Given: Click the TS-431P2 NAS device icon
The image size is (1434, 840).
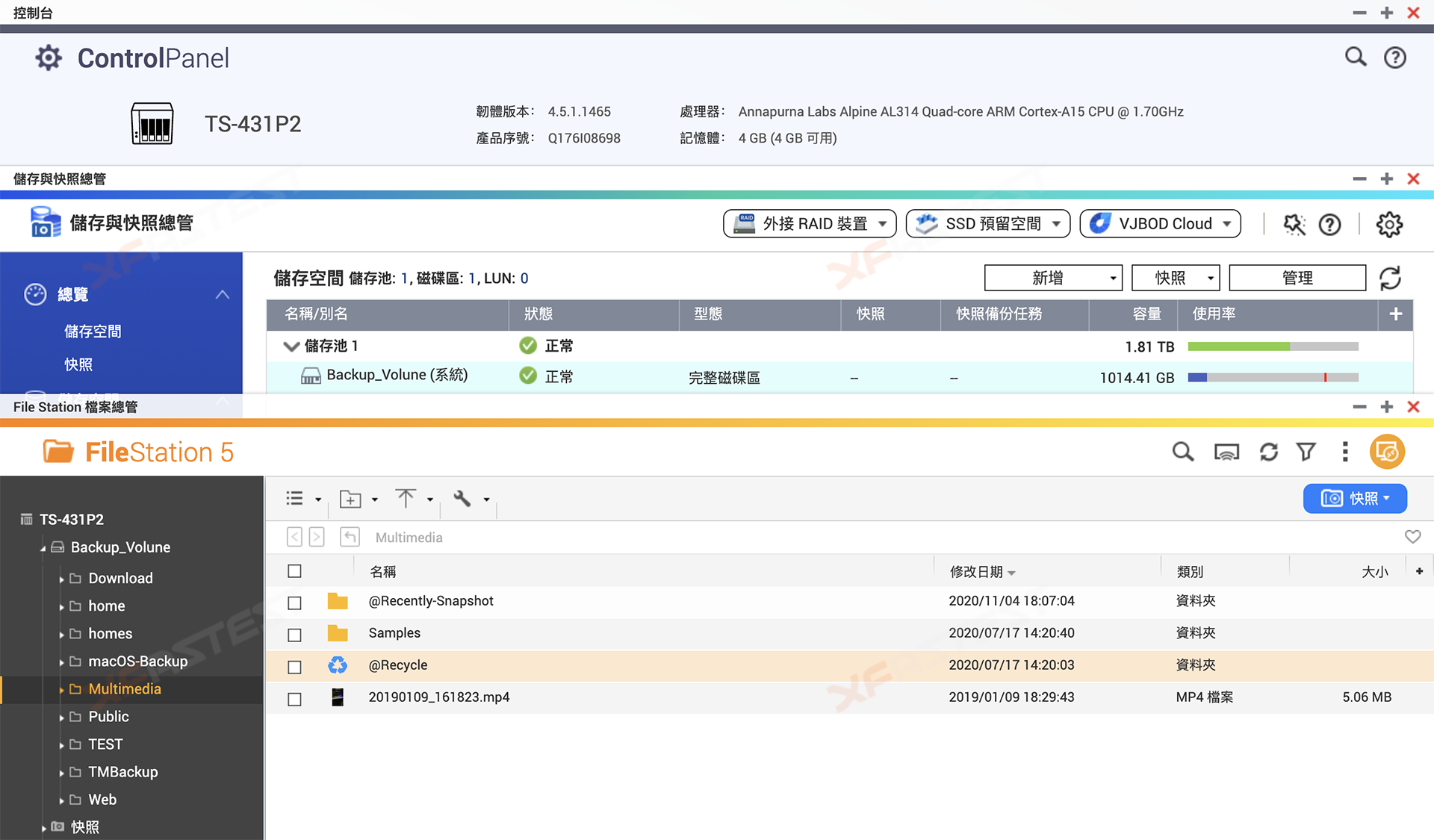Looking at the screenshot, I should pyautogui.click(x=152, y=124).
